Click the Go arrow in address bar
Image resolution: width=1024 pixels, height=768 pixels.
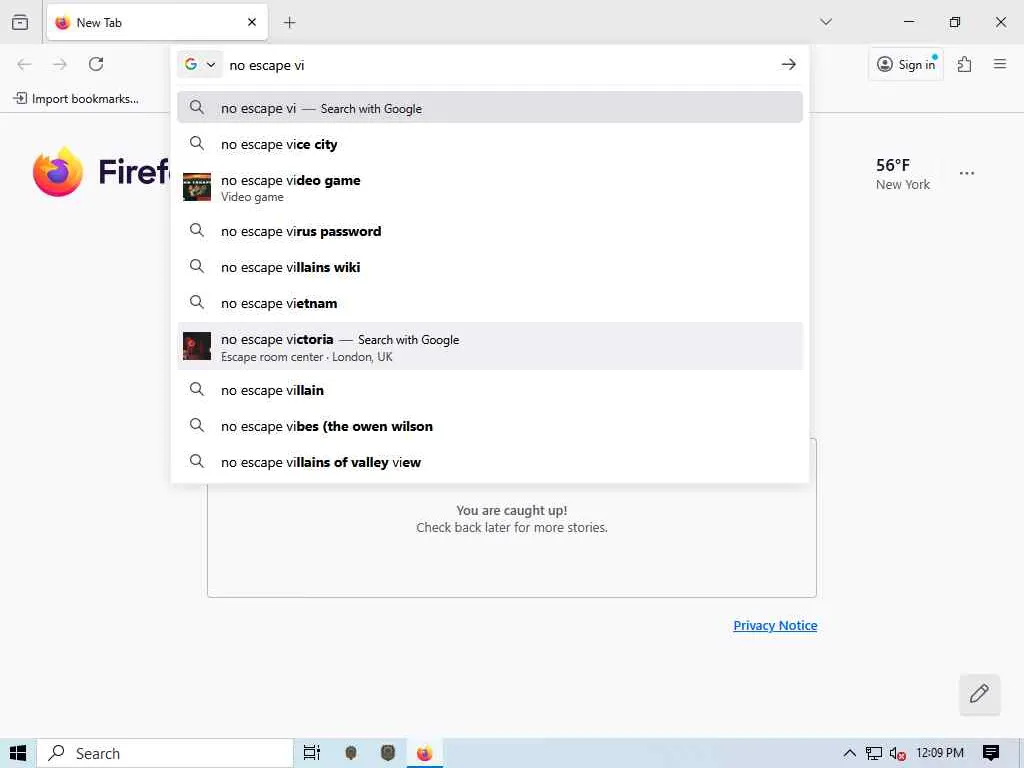point(788,64)
